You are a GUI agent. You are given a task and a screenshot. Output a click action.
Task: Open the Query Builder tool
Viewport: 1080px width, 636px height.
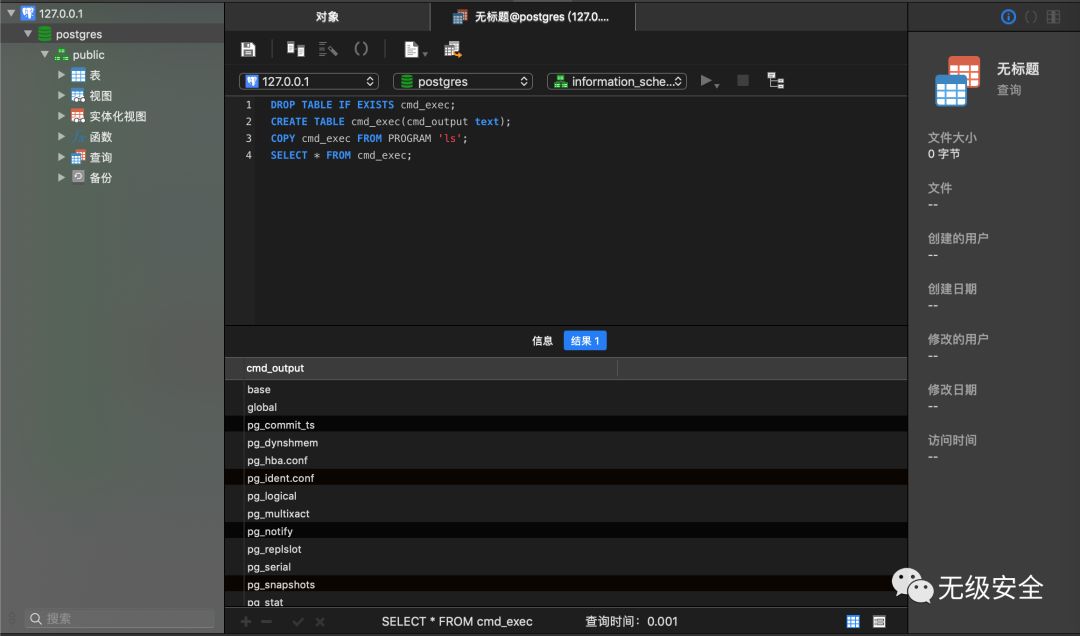pos(295,49)
